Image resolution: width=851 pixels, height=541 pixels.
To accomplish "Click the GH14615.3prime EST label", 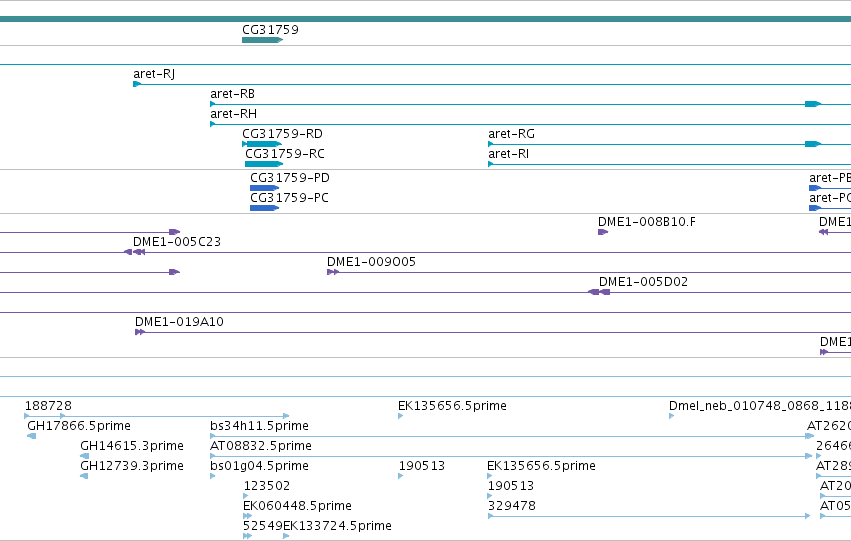I will tap(132, 446).
